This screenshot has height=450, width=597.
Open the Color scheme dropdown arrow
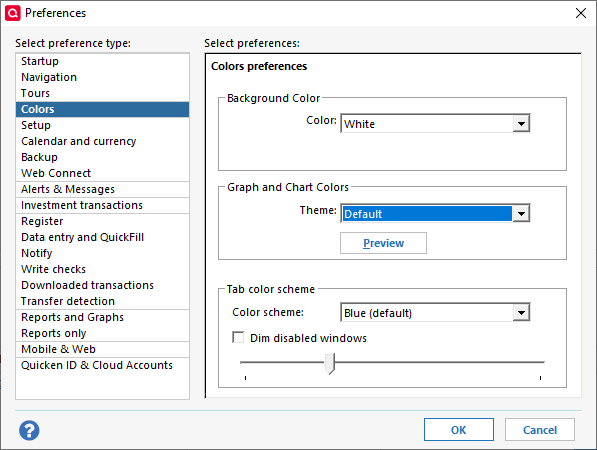coord(521,313)
